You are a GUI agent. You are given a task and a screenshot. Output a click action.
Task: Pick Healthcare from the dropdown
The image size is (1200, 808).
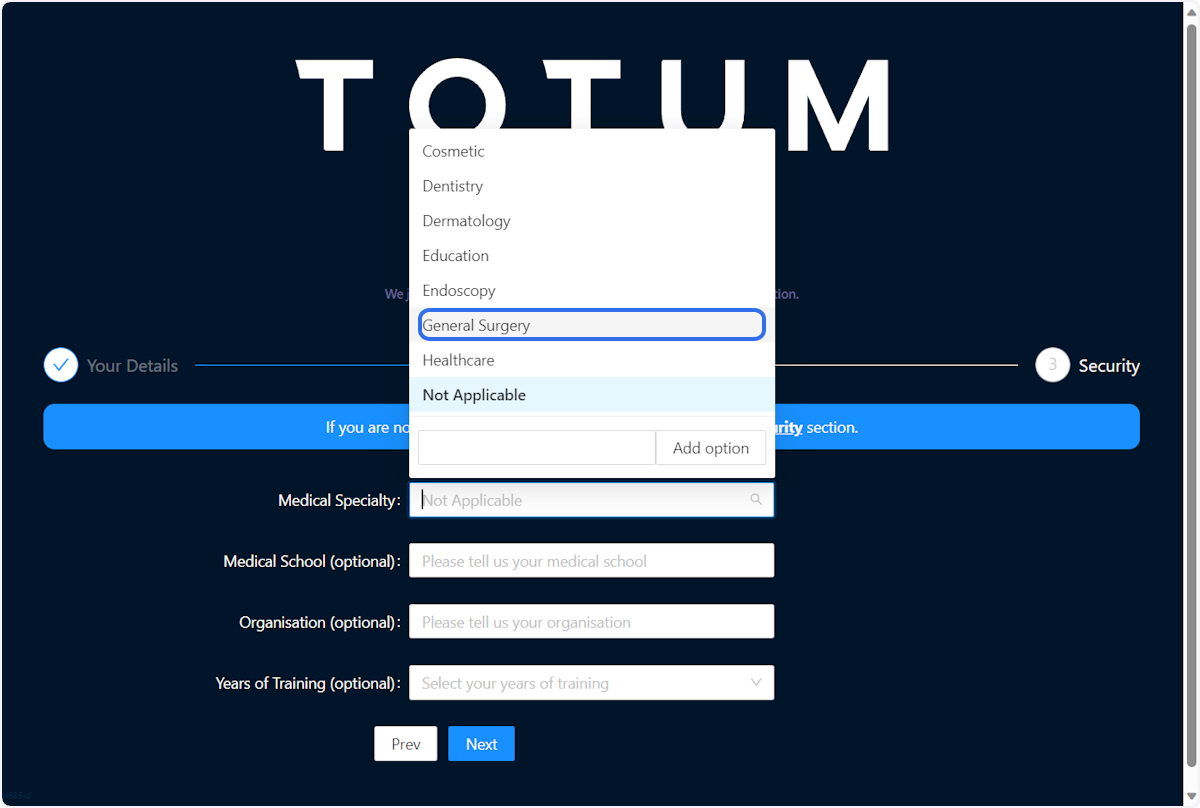pos(592,360)
